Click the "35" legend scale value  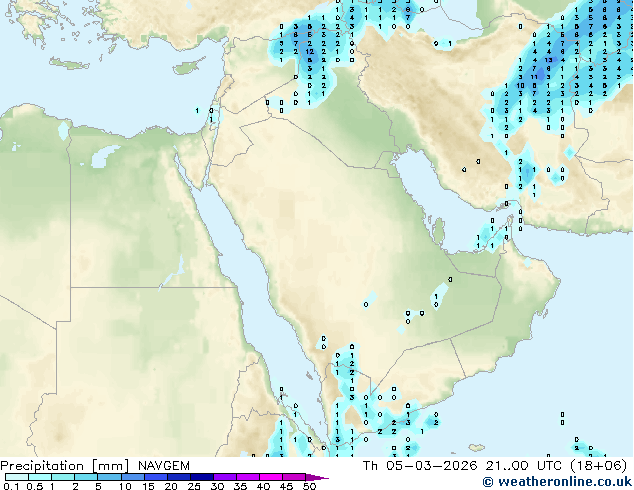(240, 486)
